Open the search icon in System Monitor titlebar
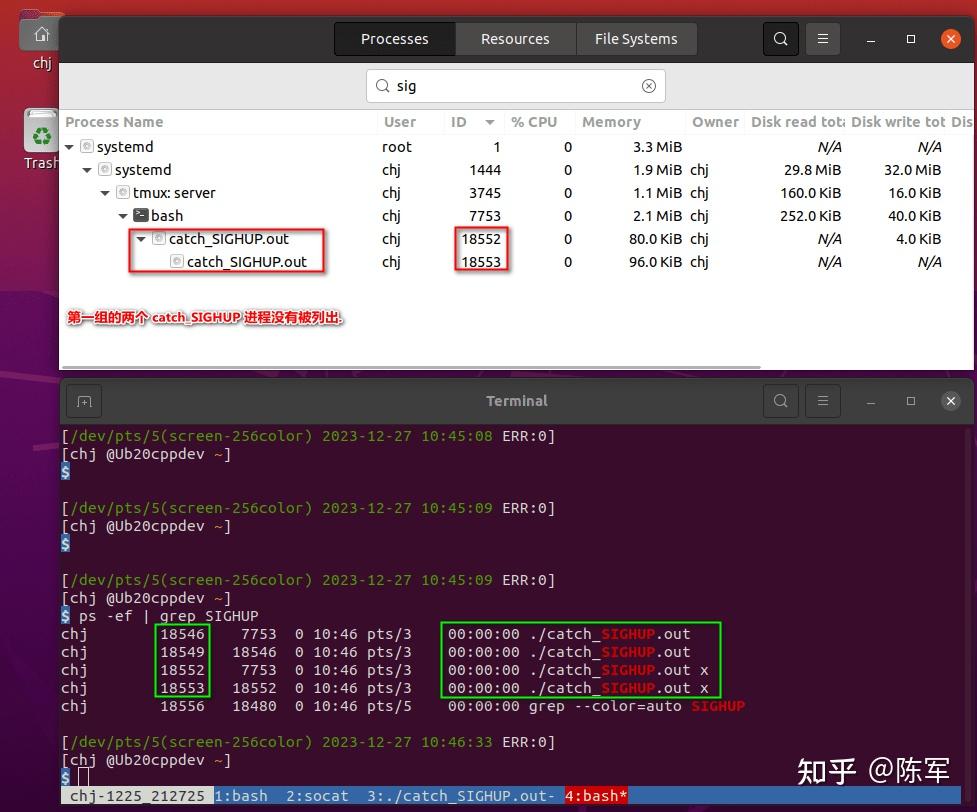Screen dimensions: 977x812 point(780,38)
